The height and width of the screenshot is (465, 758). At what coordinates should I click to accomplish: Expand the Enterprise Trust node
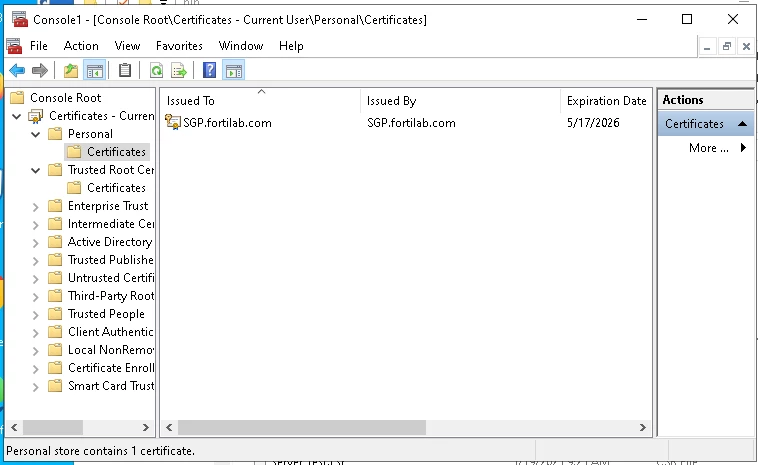(x=35, y=207)
